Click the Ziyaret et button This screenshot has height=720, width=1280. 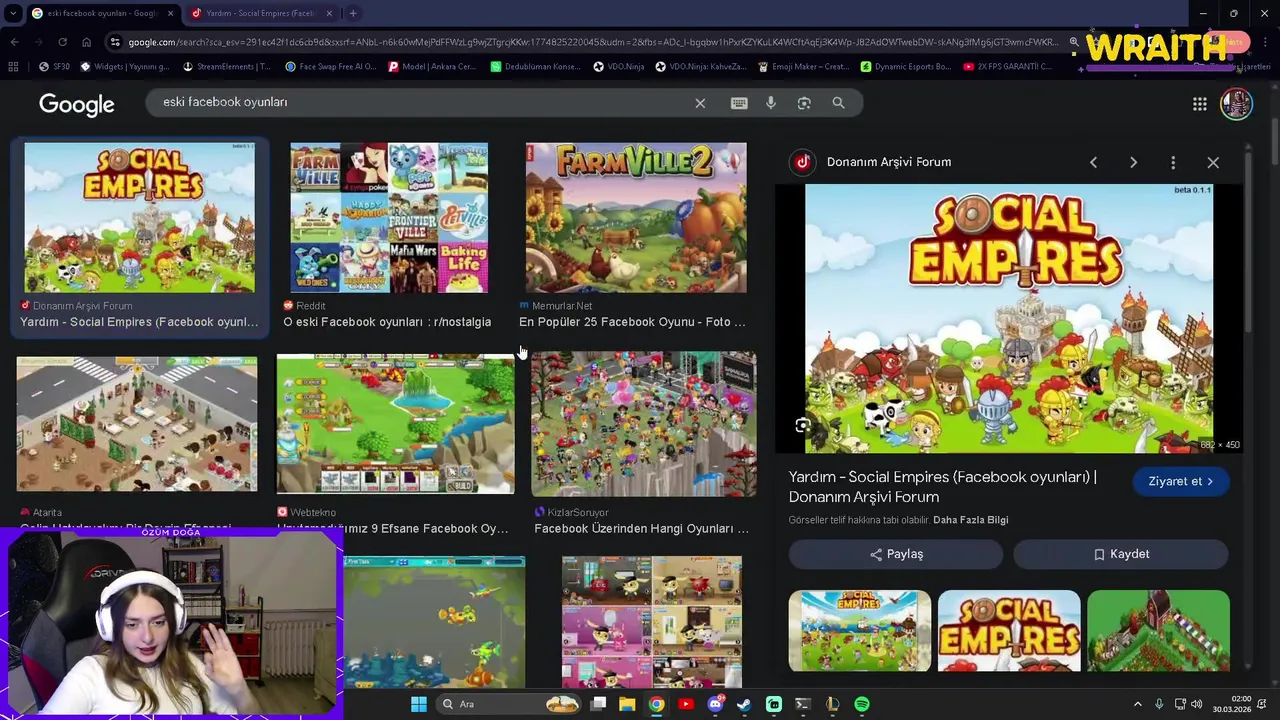(1181, 481)
